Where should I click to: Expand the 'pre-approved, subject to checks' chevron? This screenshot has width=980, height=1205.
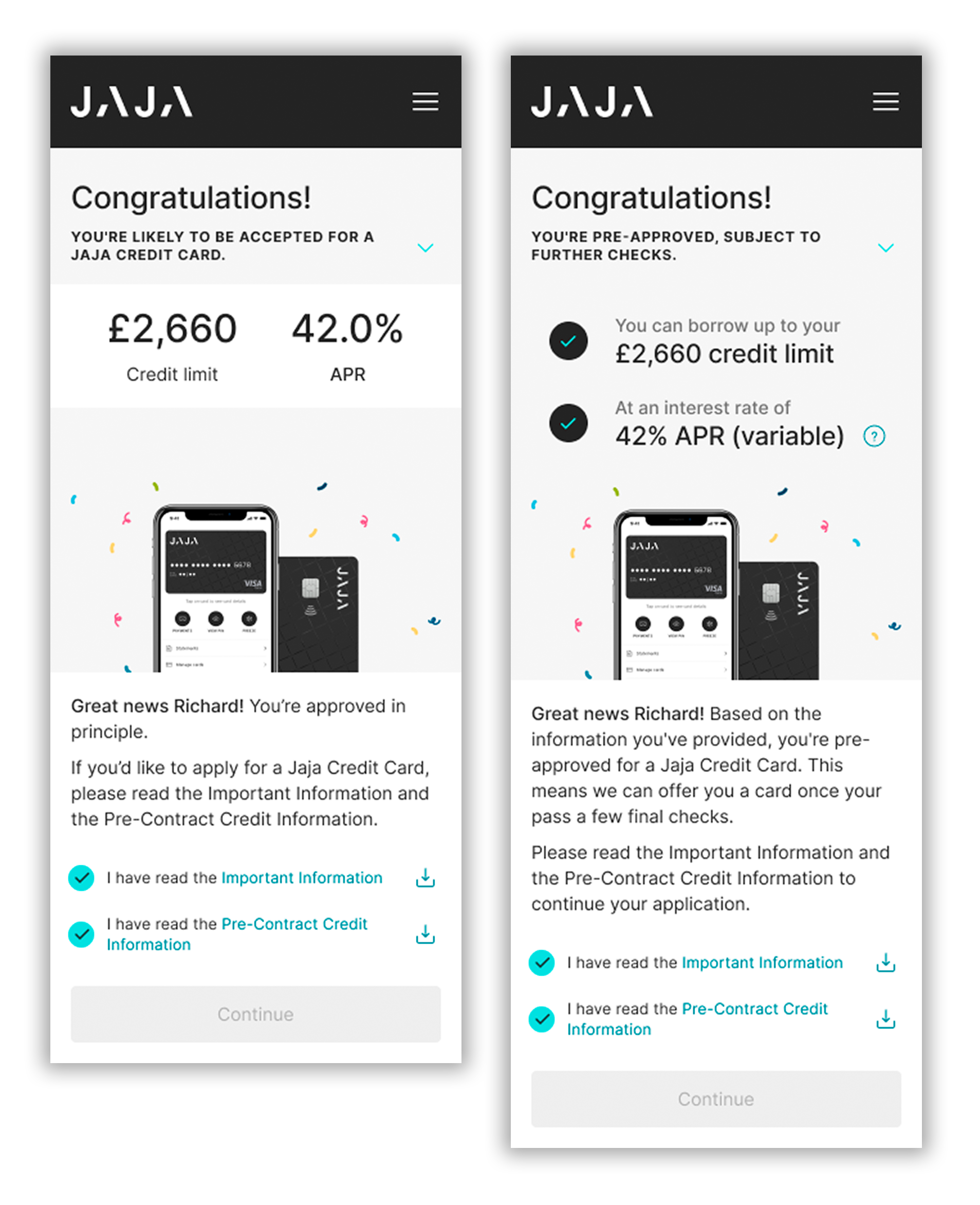(x=885, y=247)
